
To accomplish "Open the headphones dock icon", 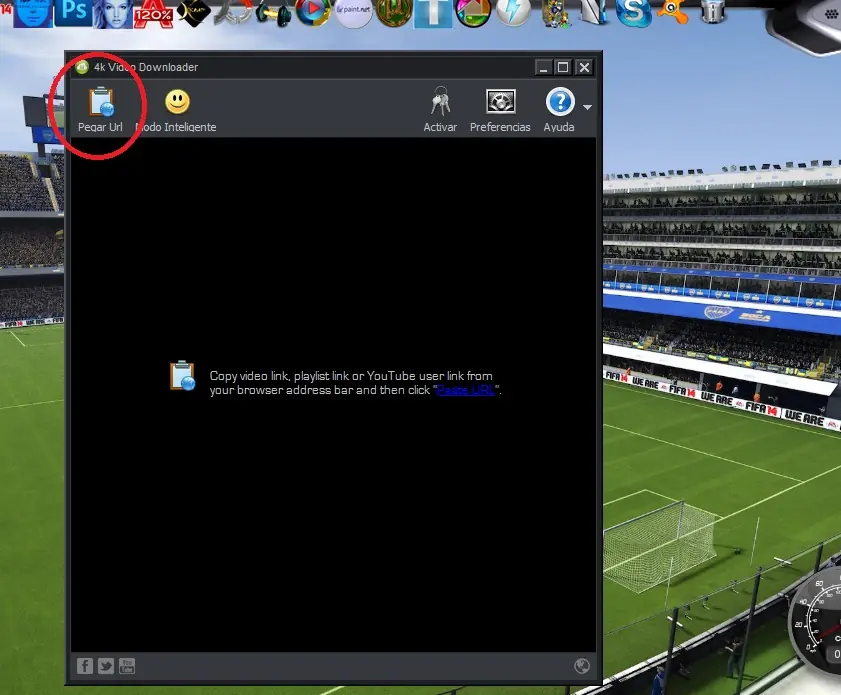I will pos(274,13).
